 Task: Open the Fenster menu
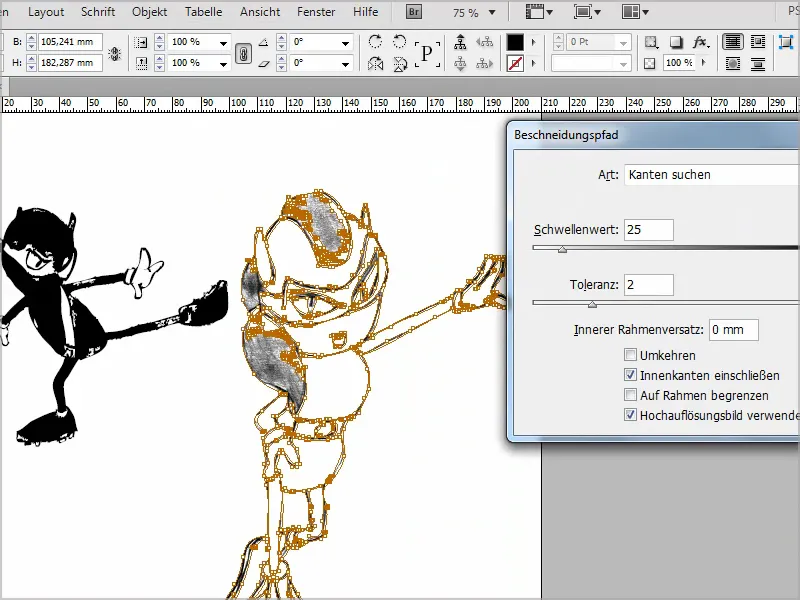(x=316, y=12)
